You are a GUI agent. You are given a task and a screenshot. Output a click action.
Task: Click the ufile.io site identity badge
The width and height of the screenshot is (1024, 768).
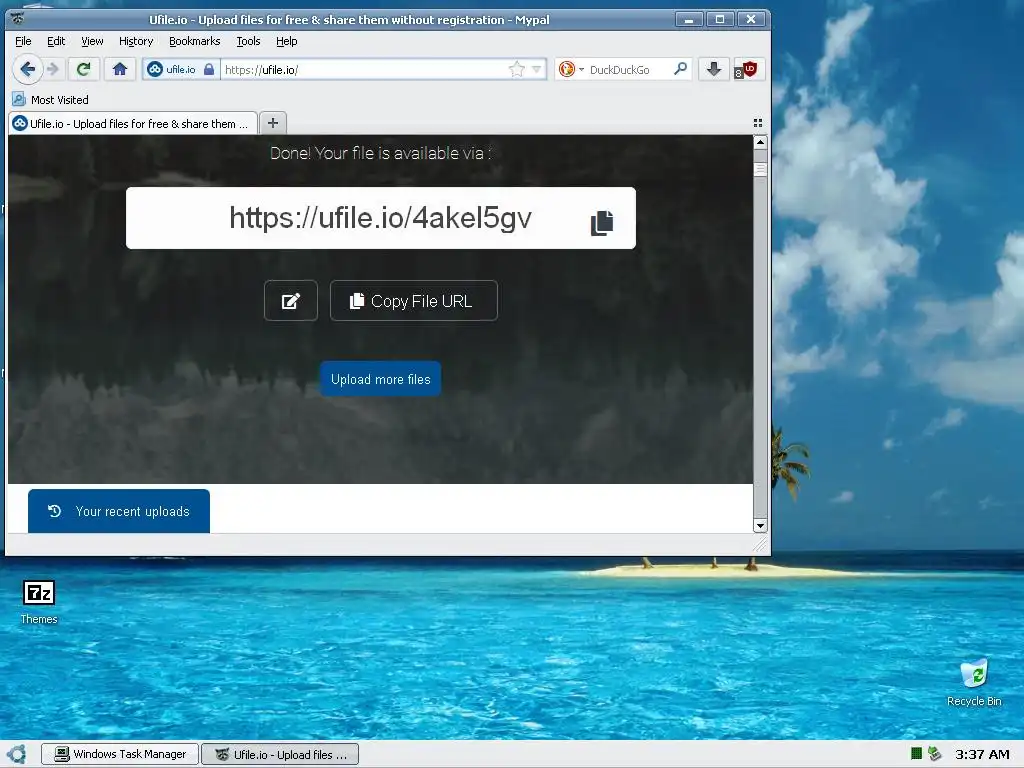pos(172,69)
